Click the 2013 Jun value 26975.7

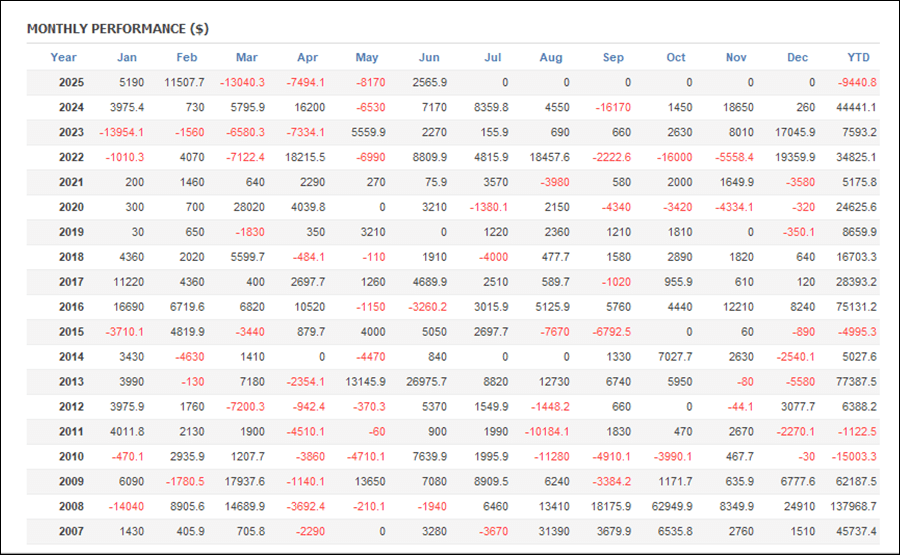[426, 382]
